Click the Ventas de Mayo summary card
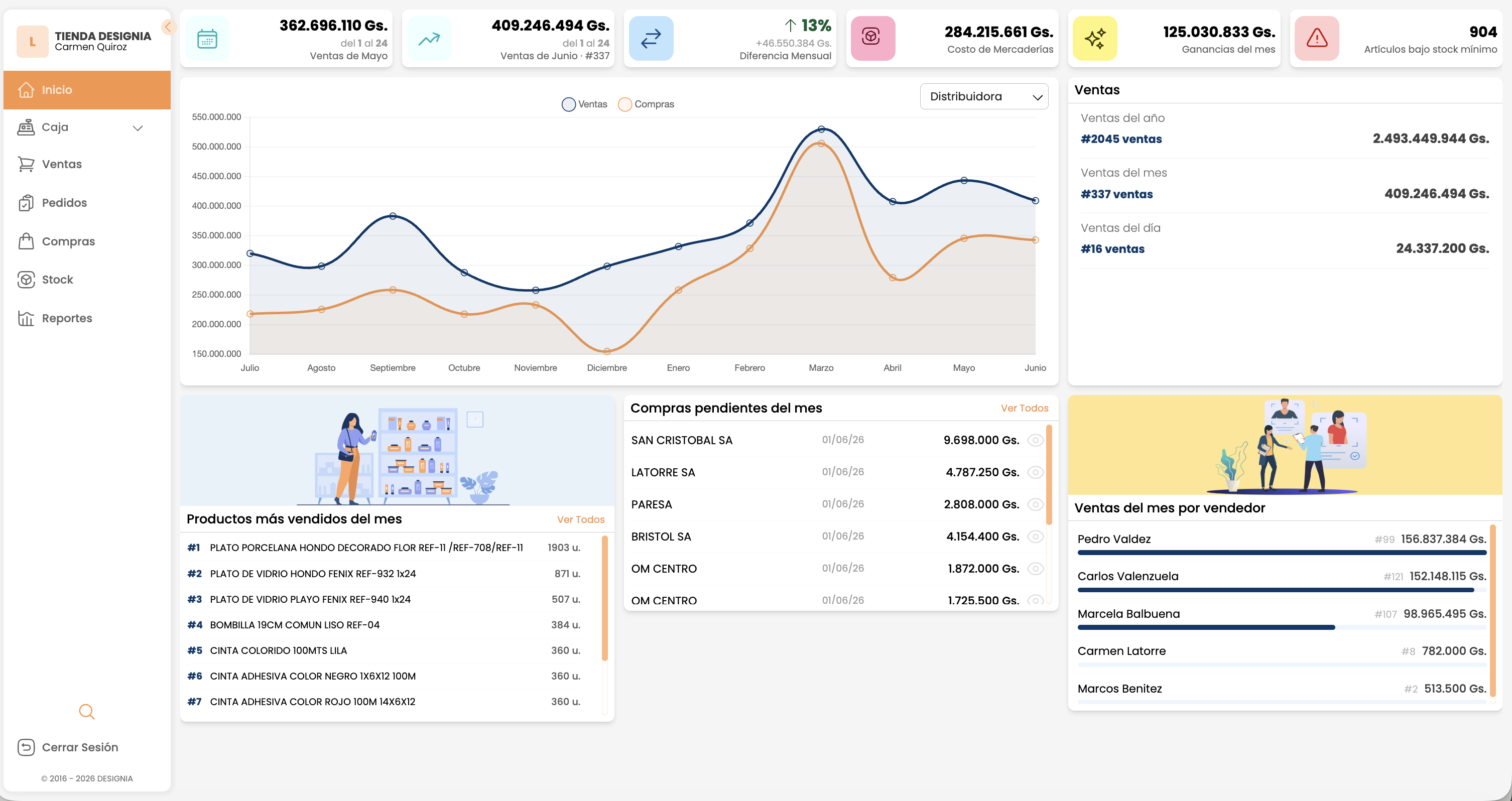 click(287, 39)
